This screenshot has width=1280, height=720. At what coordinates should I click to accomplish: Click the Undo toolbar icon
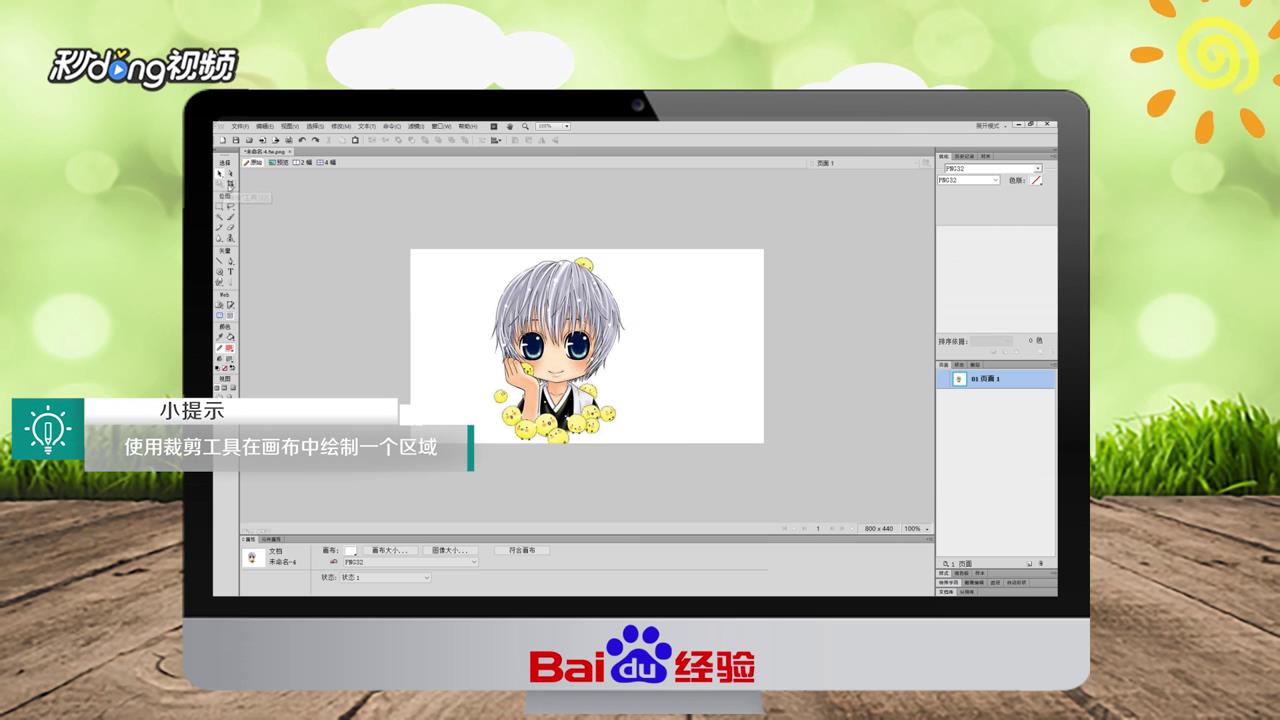click(x=302, y=140)
